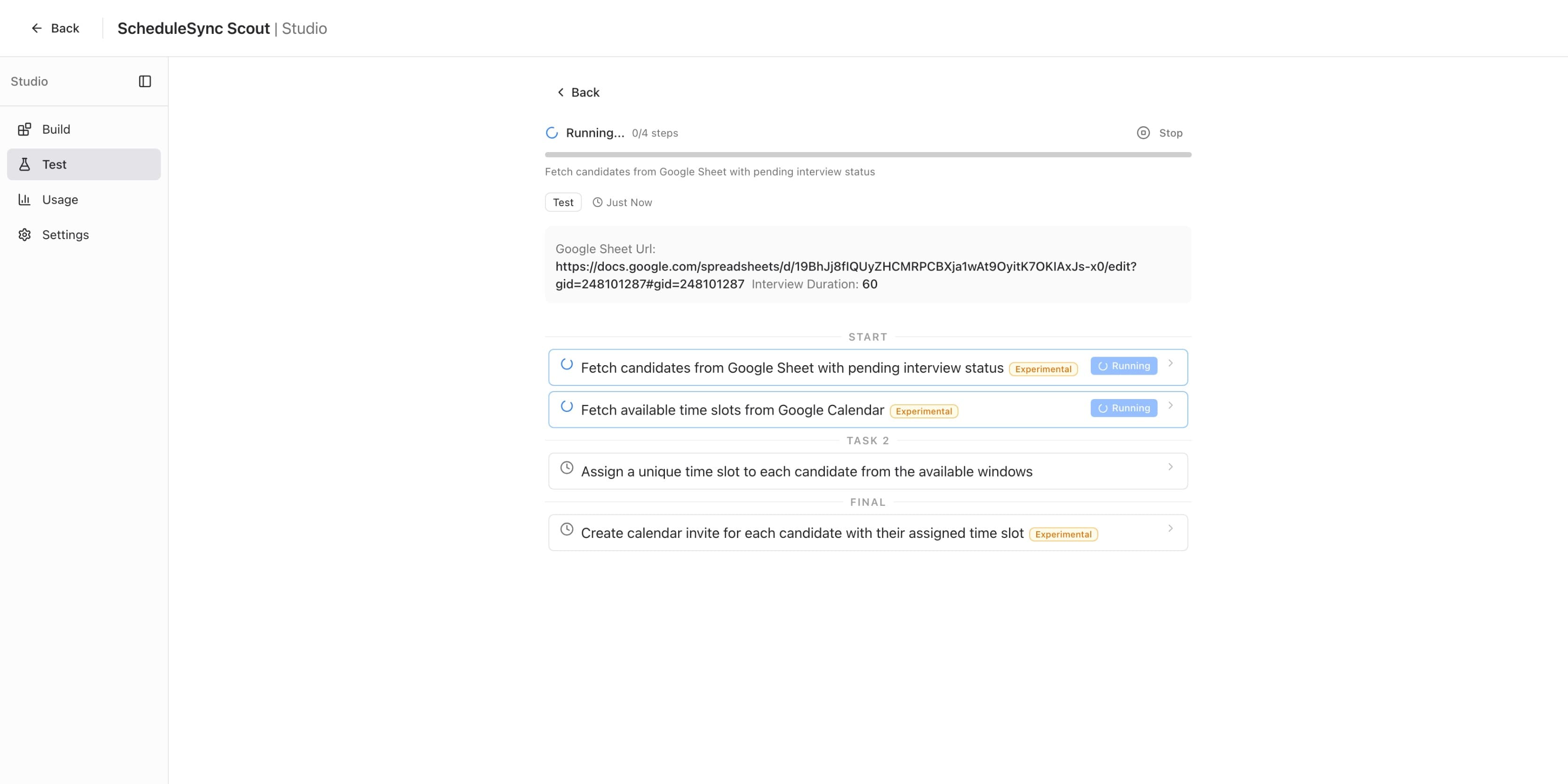Expand the Assign a unique time slot step
This screenshot has width=1568, height=784.
pyautogui.click(x=1170, y=467)
